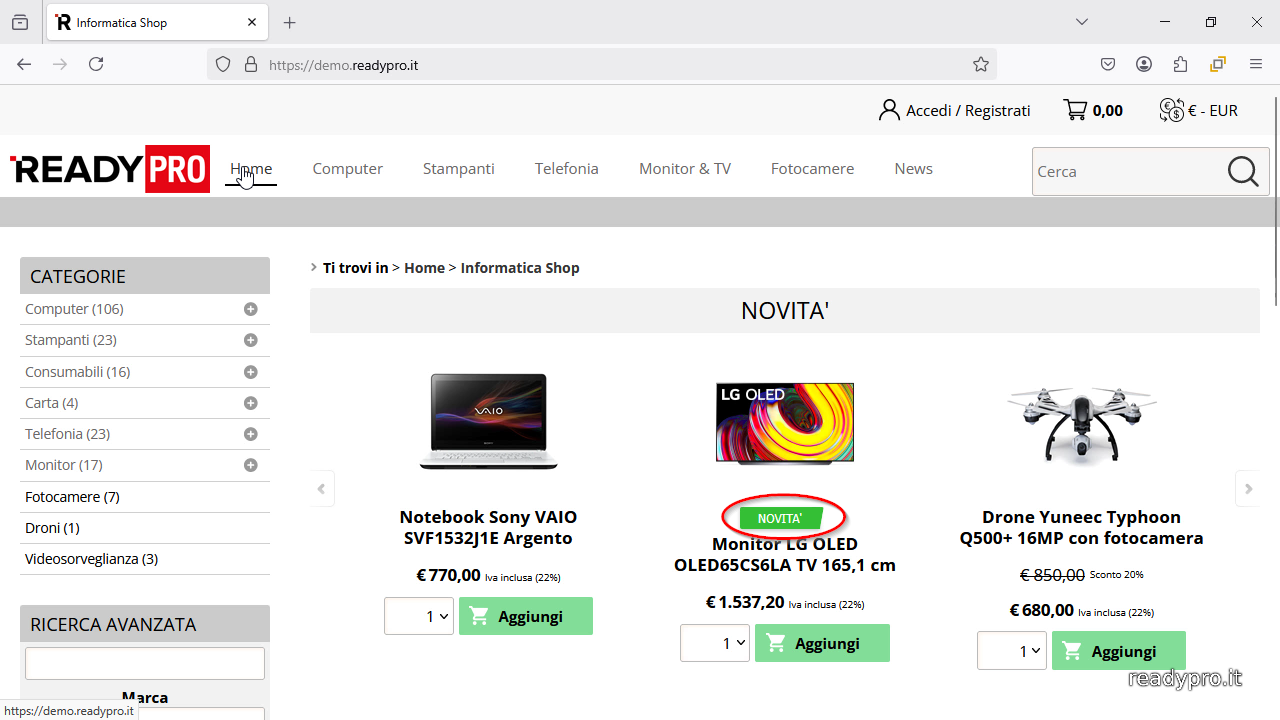The height and width of the screenshot is (720, 1280).
Task: Open the Stampanti menu
Action: click(458, 168)
